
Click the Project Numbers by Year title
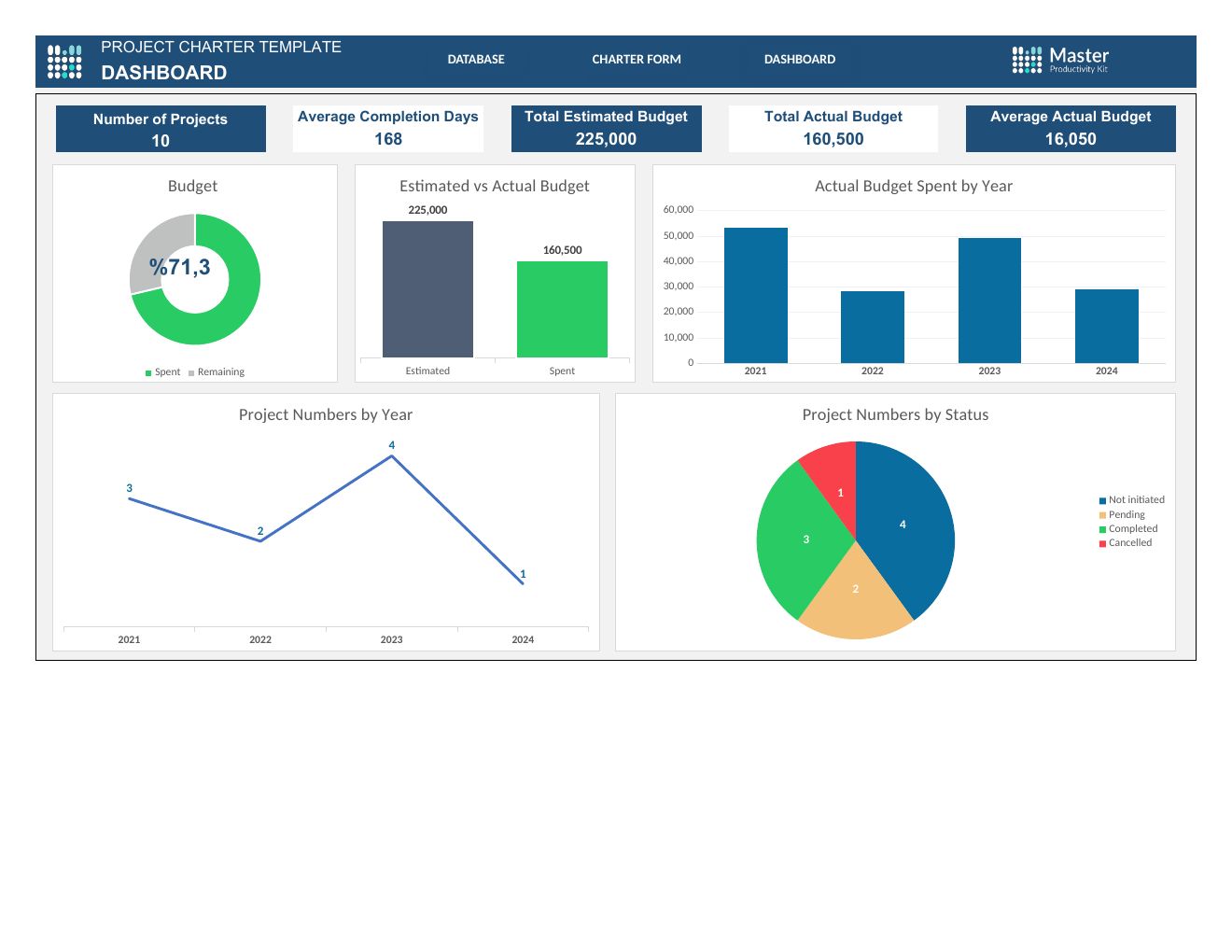pos(326,415)
